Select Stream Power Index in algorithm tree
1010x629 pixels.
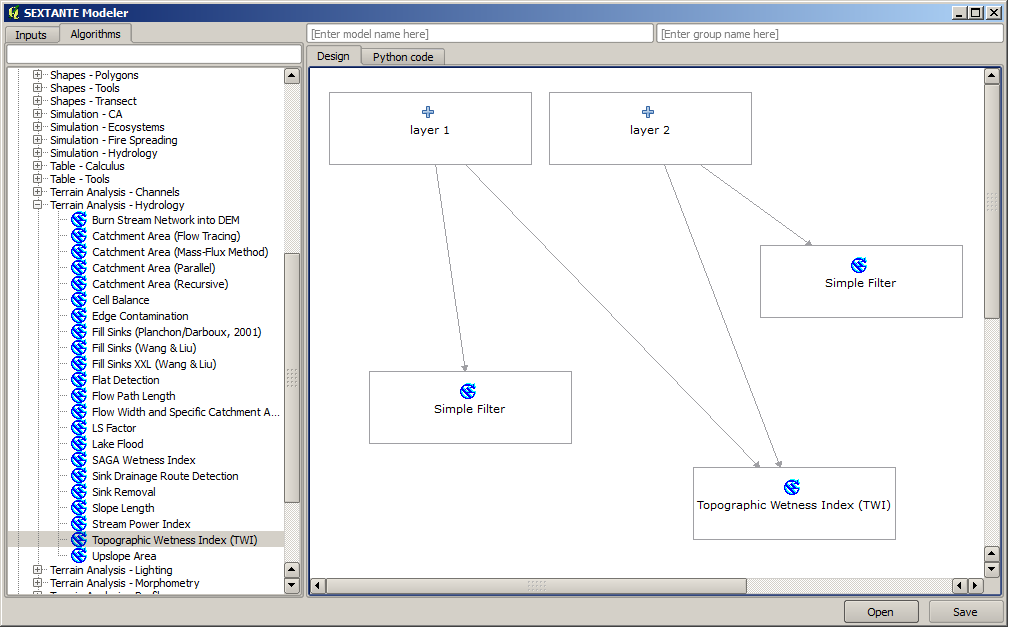click(141, 524)
